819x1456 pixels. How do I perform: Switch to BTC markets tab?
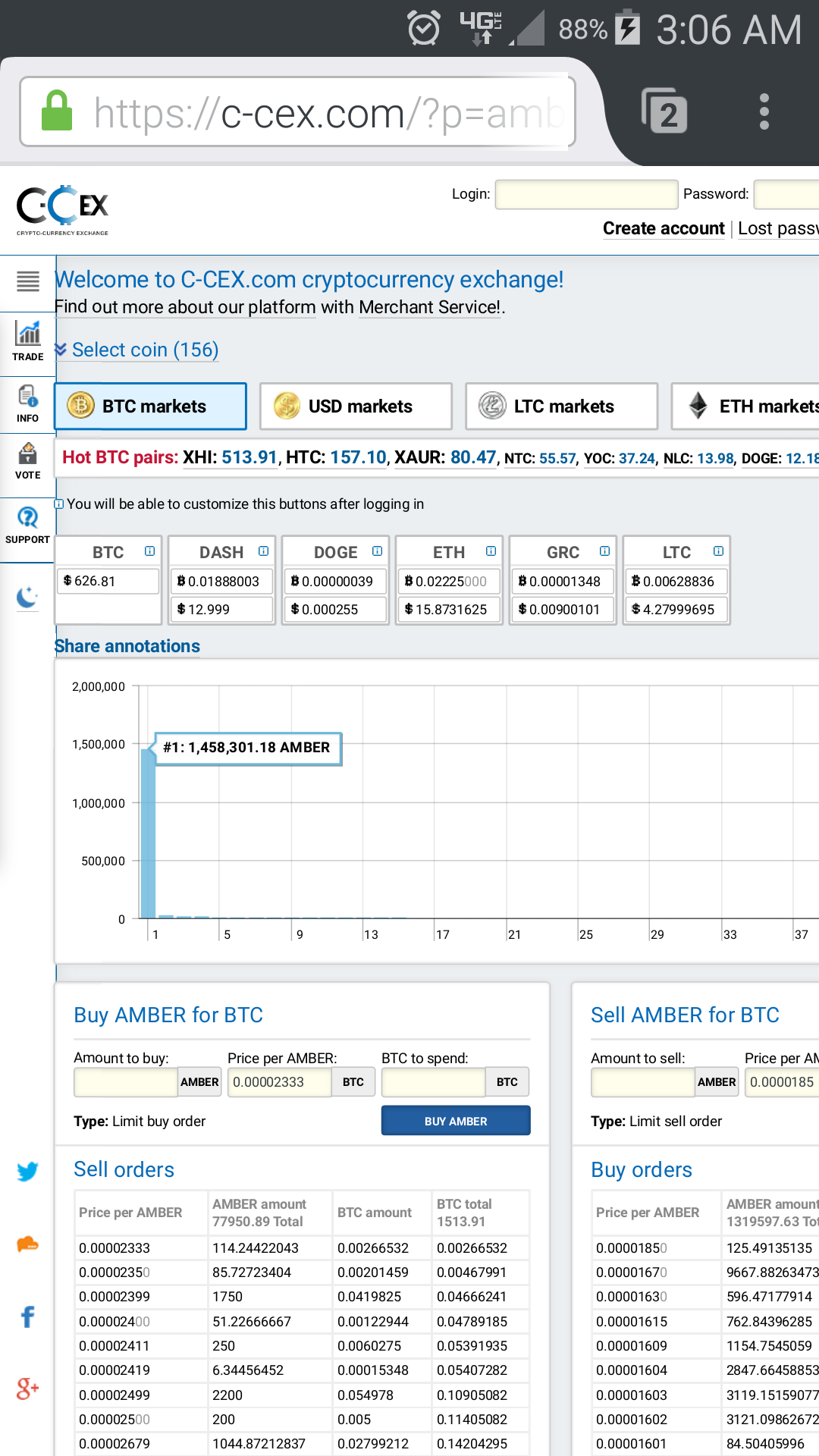pos(150,406)
